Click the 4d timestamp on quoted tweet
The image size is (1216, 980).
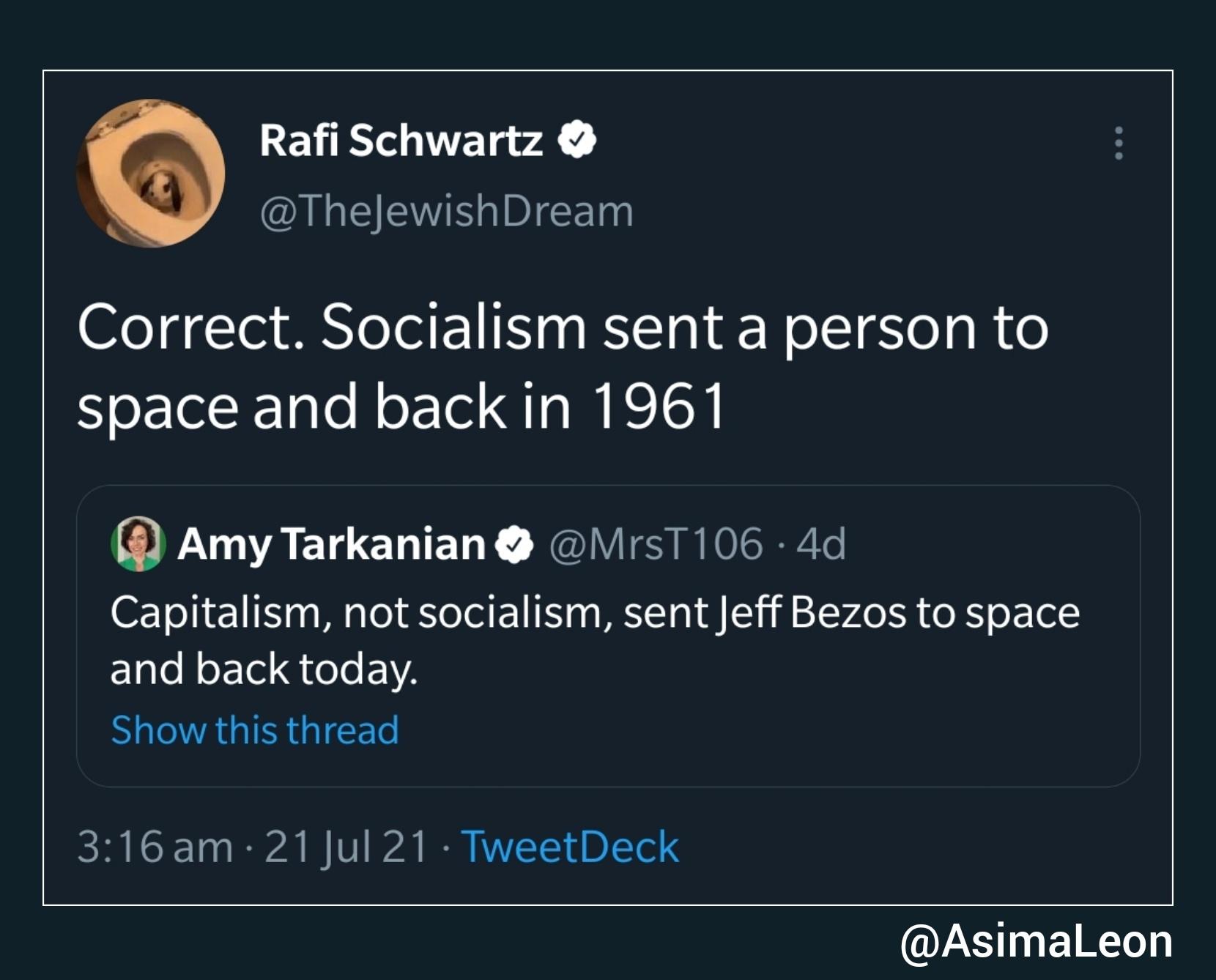[x=821, y=544]
